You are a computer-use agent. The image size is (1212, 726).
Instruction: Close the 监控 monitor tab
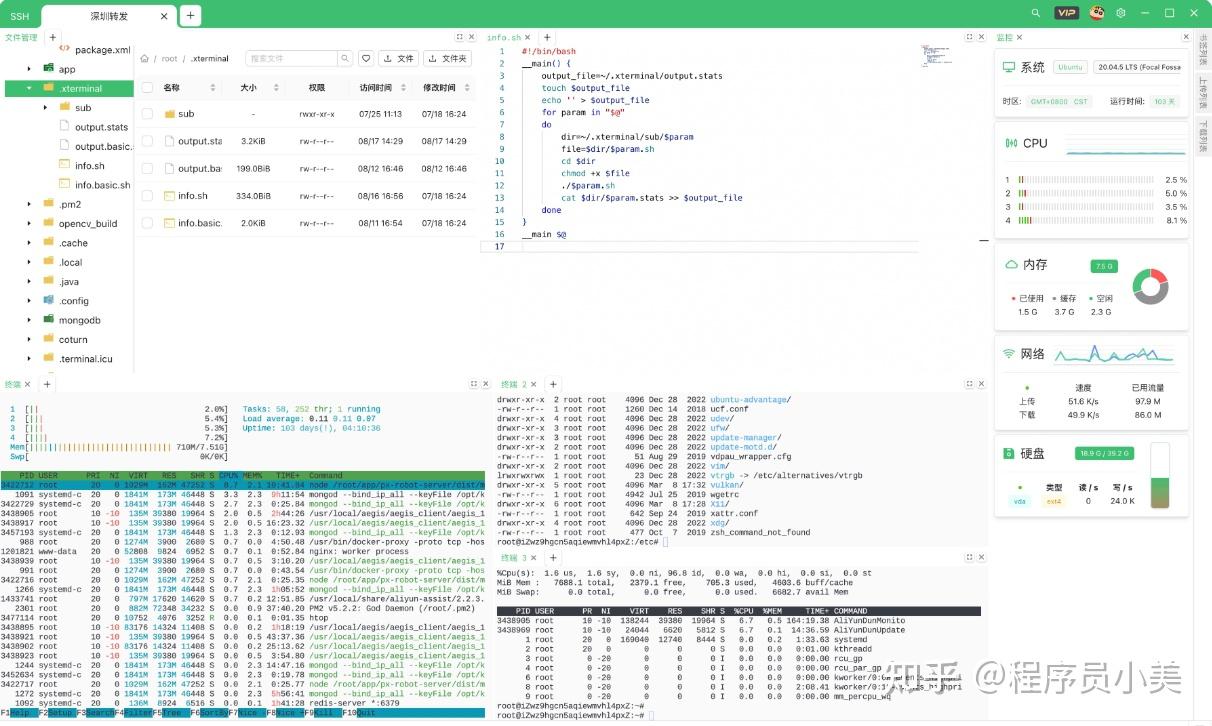click(1021, 37)
